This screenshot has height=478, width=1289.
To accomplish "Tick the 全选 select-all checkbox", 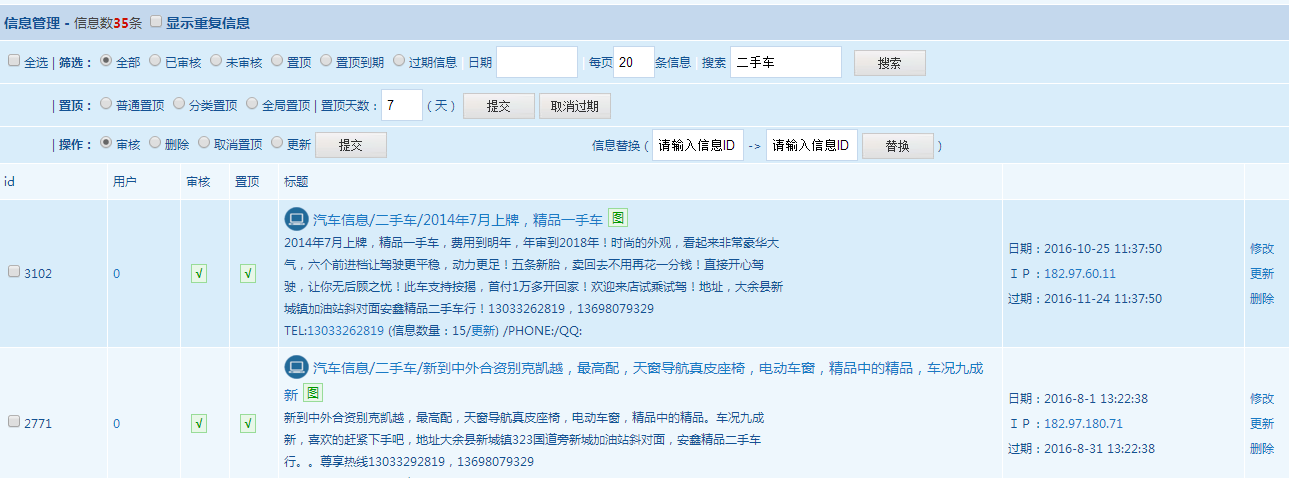I will [14, 61].
